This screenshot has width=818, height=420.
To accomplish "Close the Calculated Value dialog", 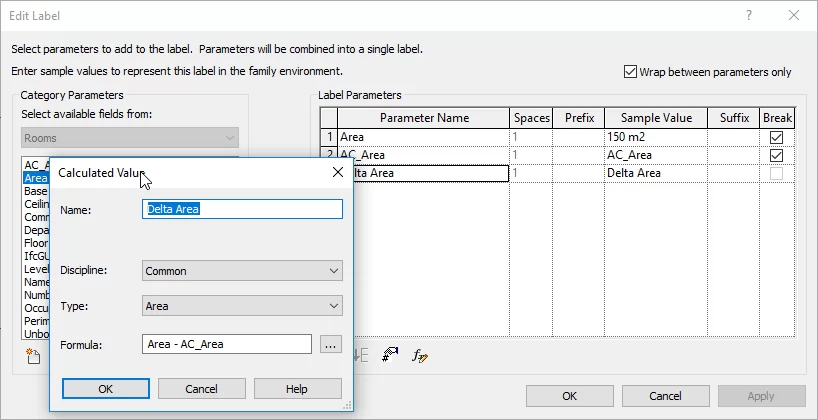I will pyautogui.click(x=337, y=172).
